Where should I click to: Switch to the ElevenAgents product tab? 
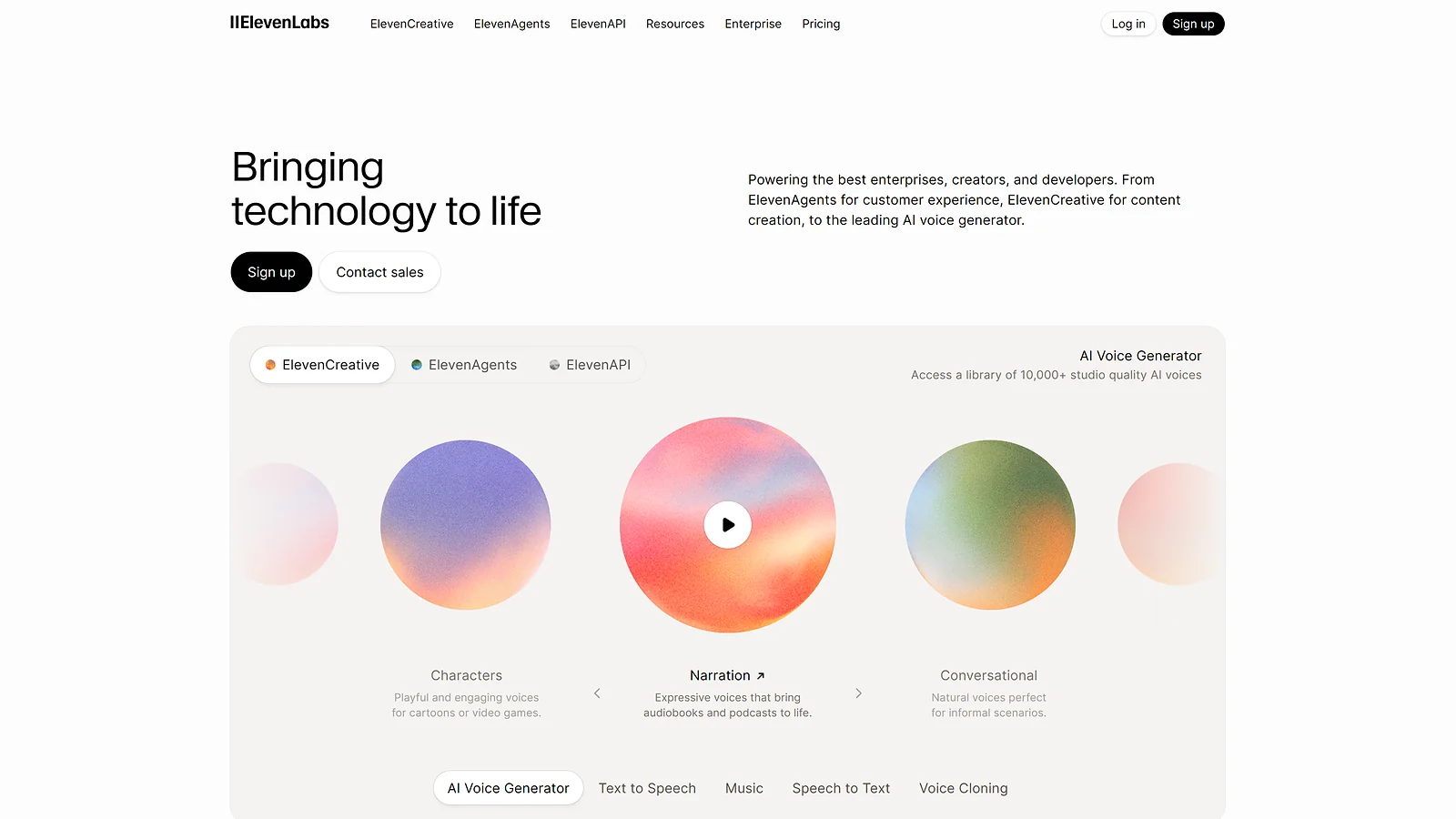[464, 365]
